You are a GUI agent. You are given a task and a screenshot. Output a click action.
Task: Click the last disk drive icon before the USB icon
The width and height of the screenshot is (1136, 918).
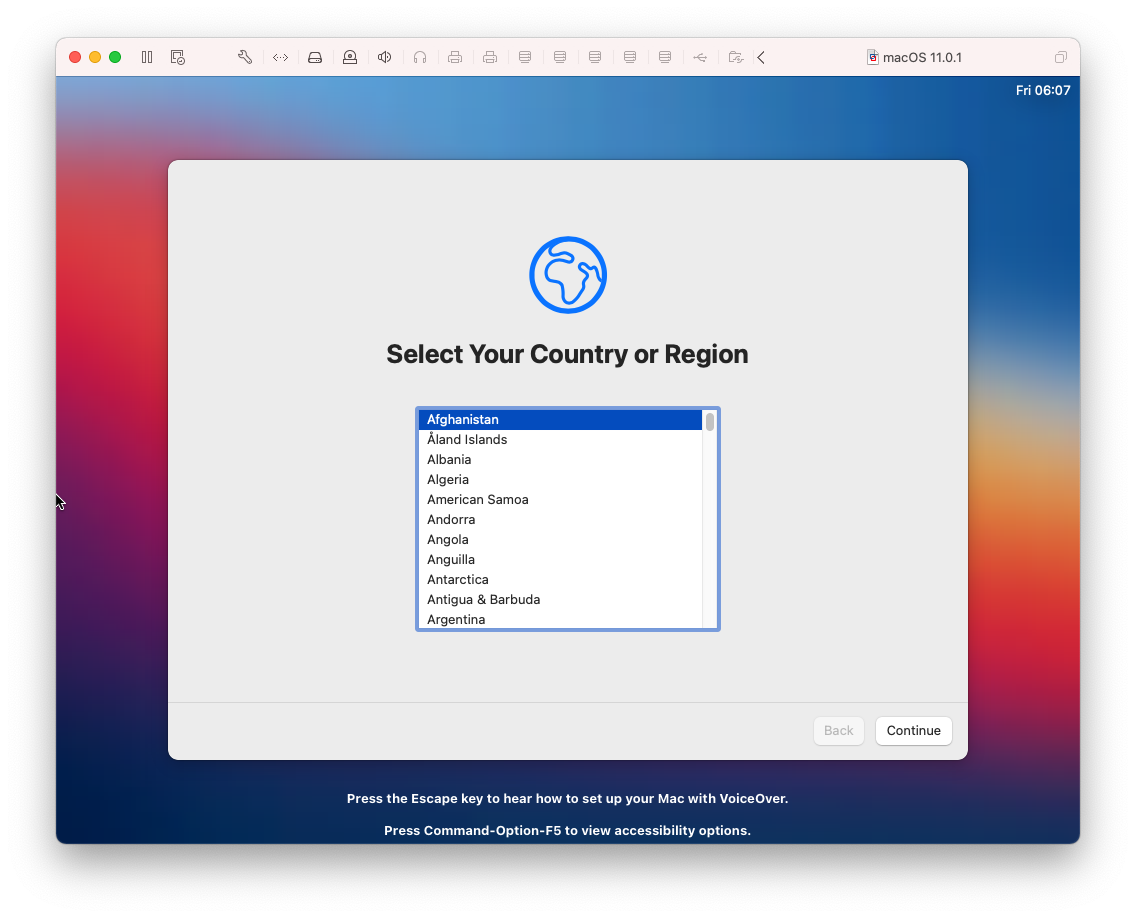[x=664, y=57]
